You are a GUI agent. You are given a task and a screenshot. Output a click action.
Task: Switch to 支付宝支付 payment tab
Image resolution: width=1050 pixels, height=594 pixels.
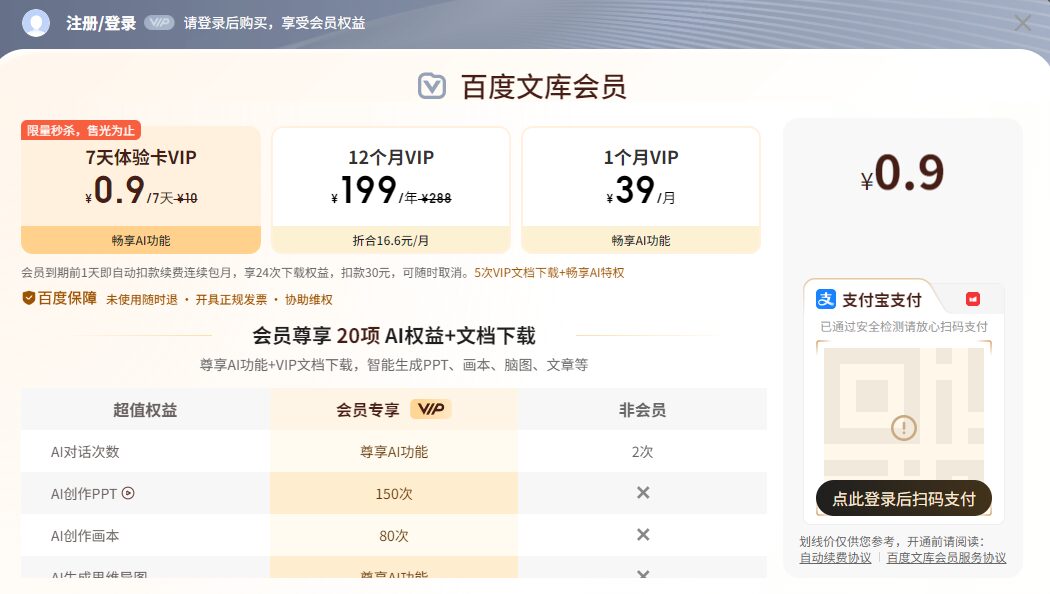click(x=870, y=299)
